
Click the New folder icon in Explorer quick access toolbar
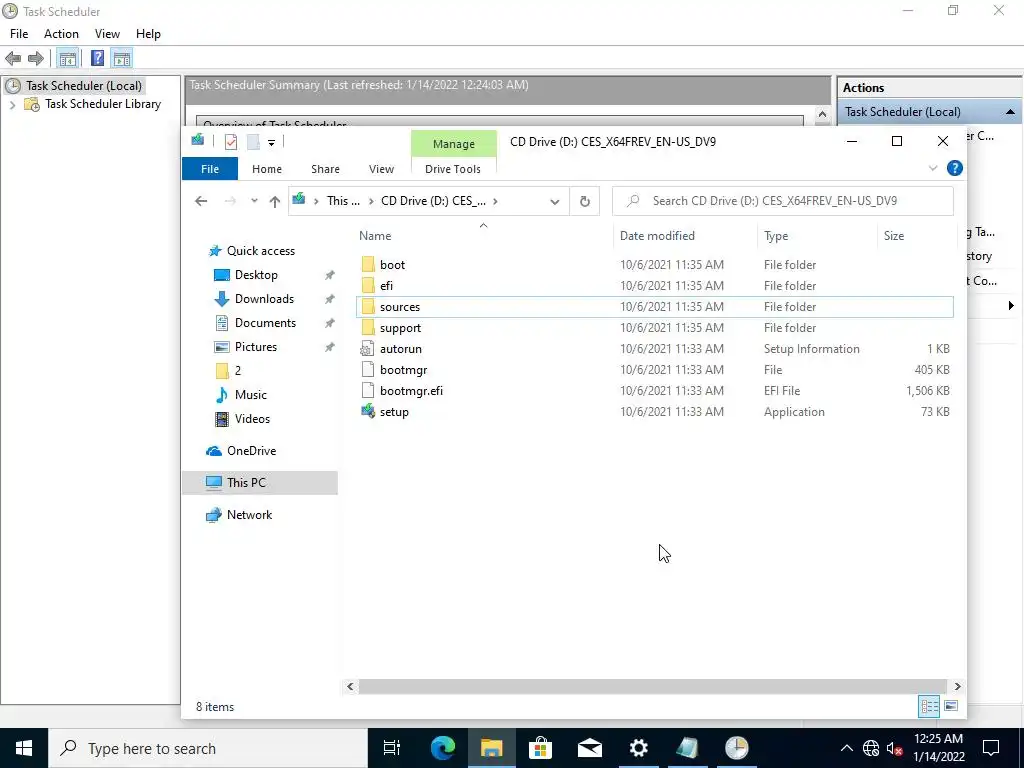(253, 142)
